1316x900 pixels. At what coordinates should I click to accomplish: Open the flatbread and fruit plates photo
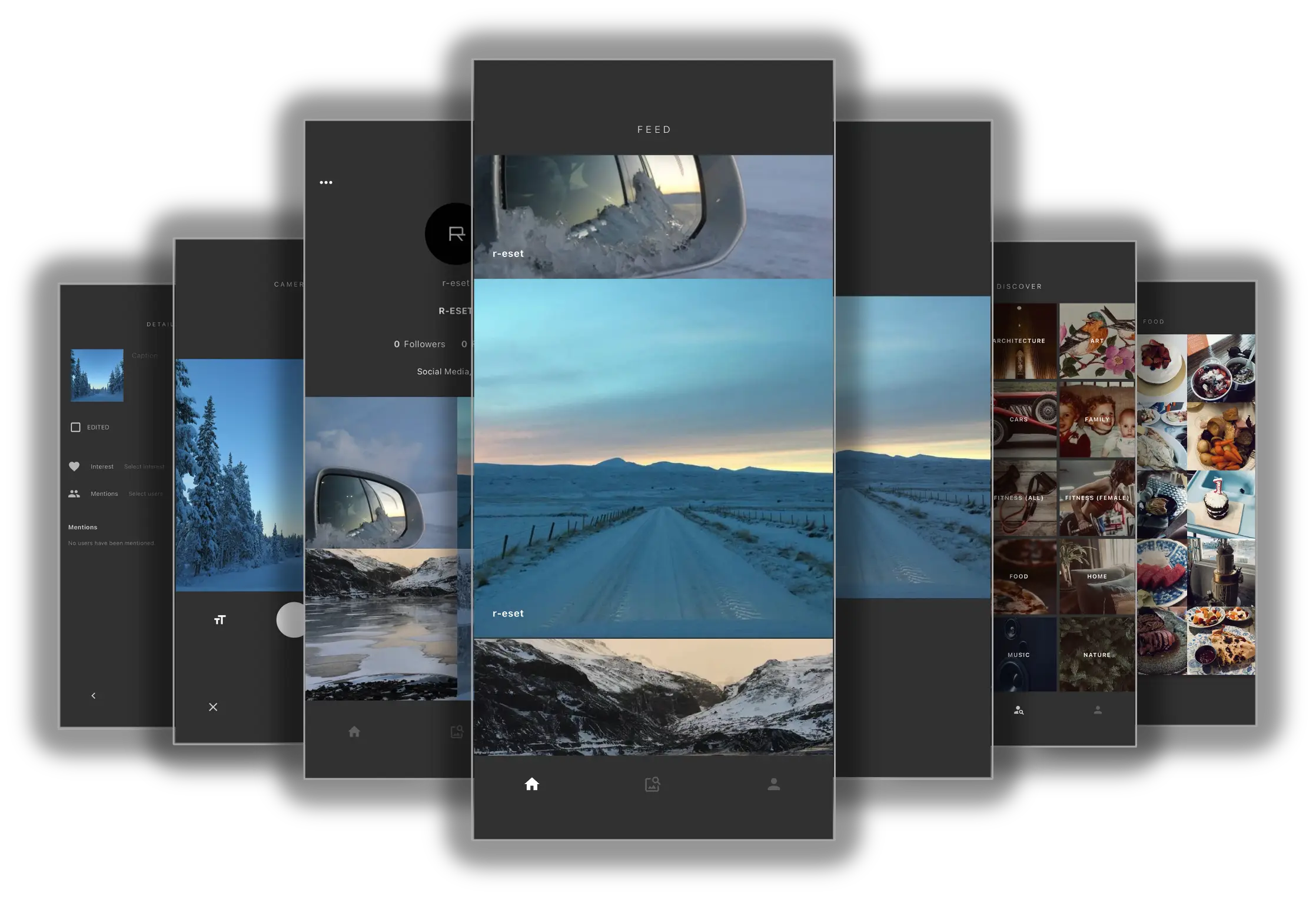point(1221,641)
